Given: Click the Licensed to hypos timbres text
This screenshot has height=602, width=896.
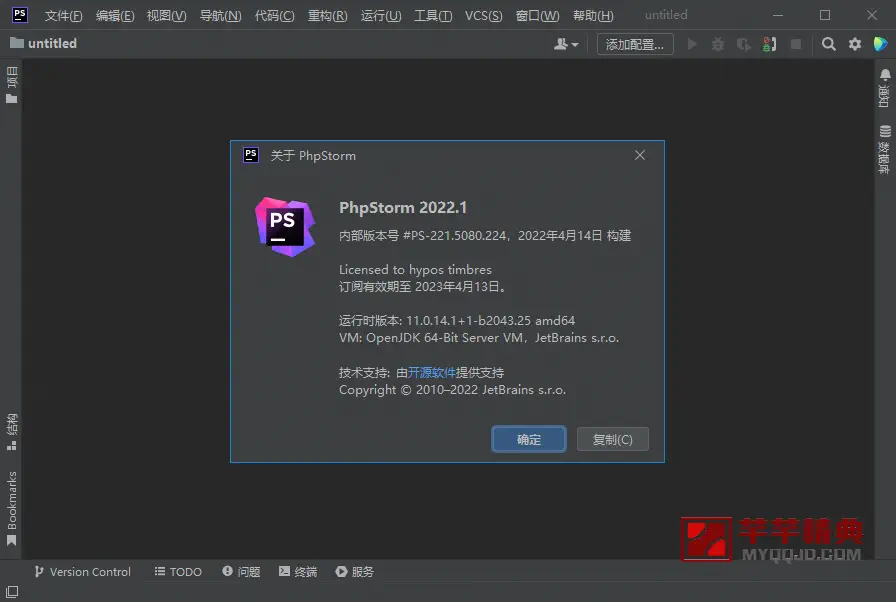Looking at the screenshot, I should coord(415,270).
